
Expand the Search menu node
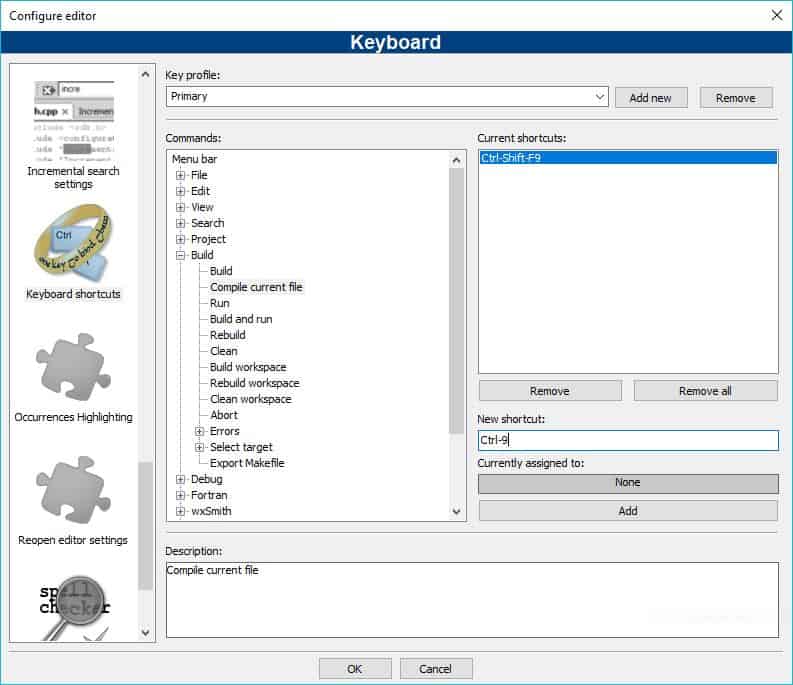[181, 223]
